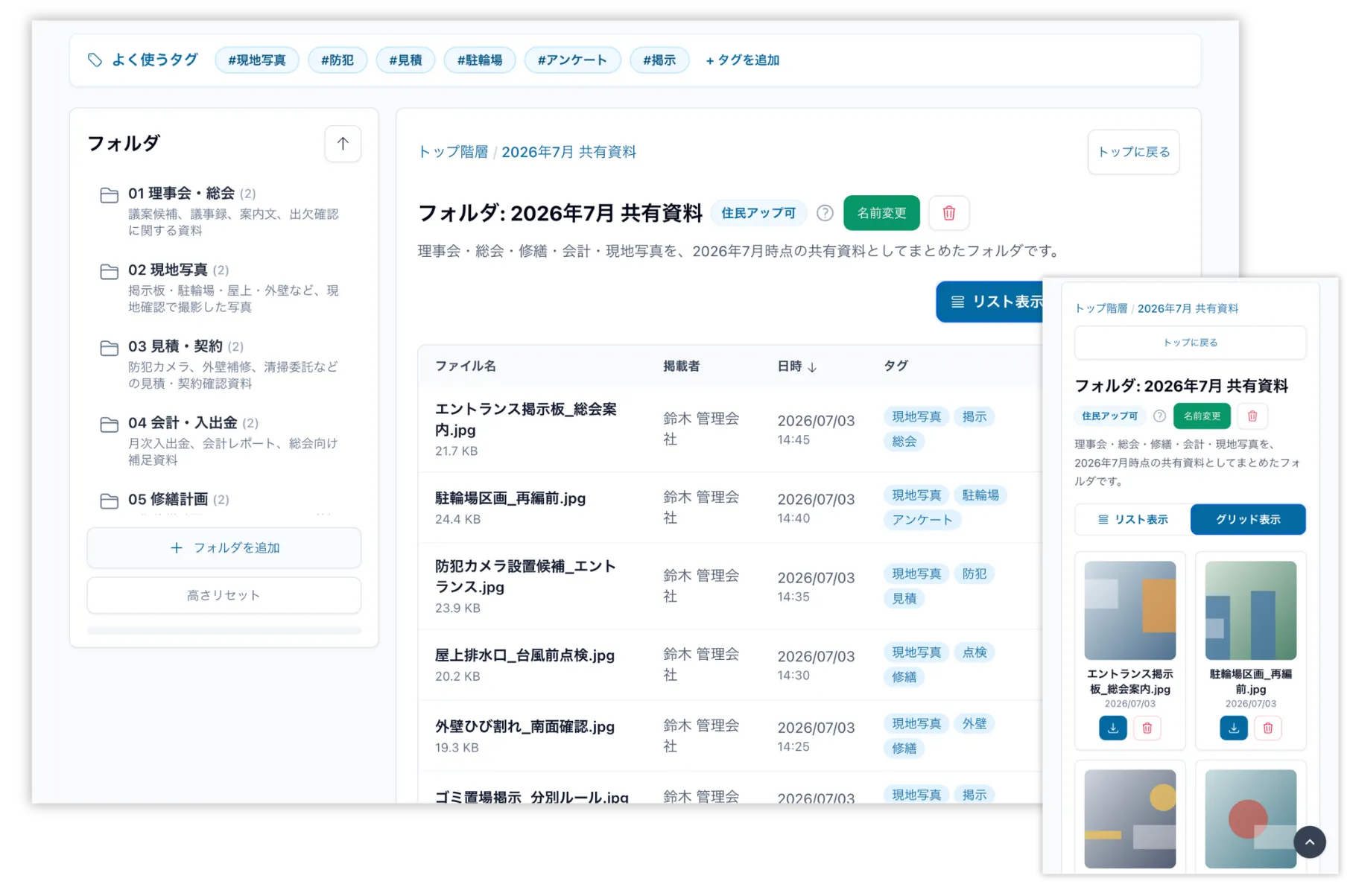Open トップ階層 breadcrumb in mobile panel

1101,308
